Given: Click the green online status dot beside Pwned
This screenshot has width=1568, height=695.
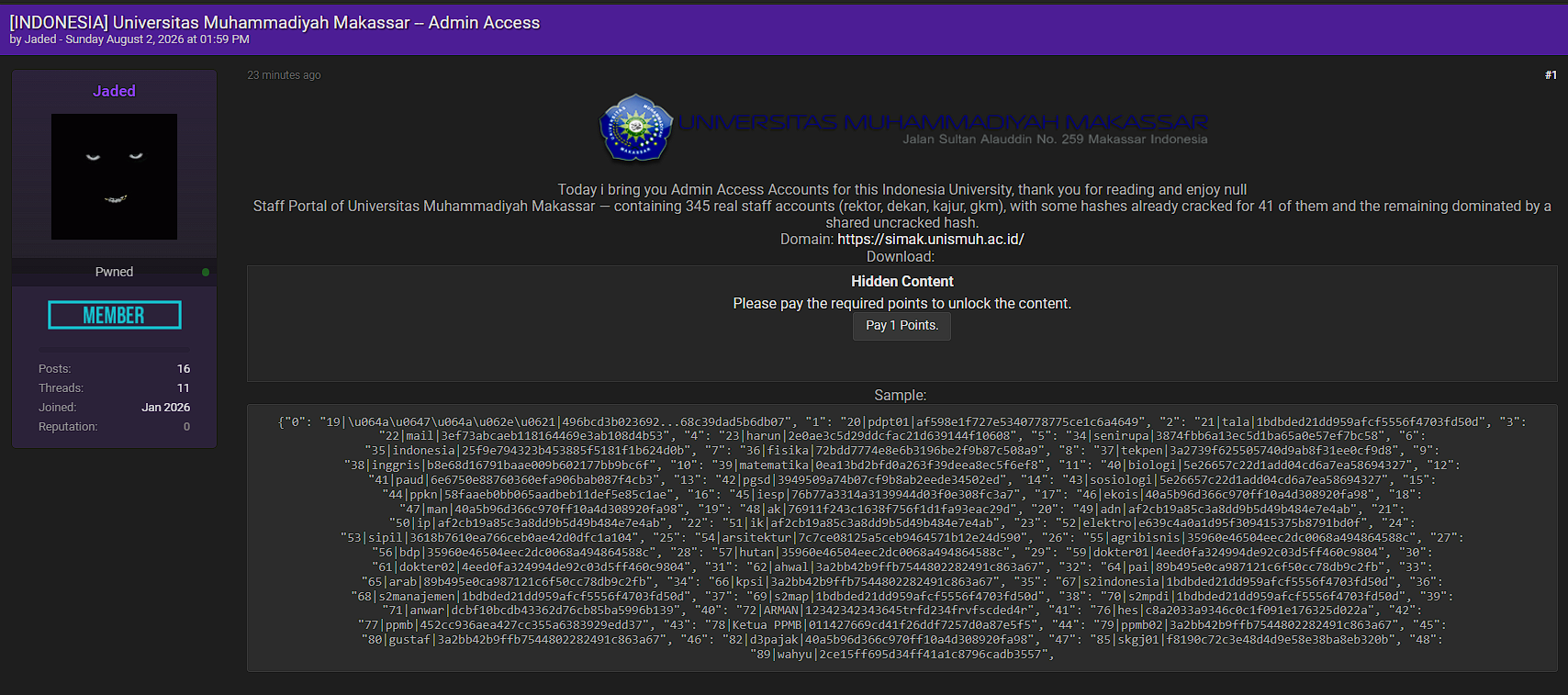Looking at the screenshot, I should [206, 272].
